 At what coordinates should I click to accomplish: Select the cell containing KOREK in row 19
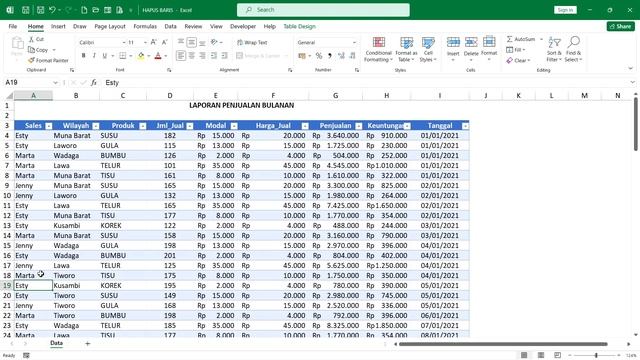[122, 285]
